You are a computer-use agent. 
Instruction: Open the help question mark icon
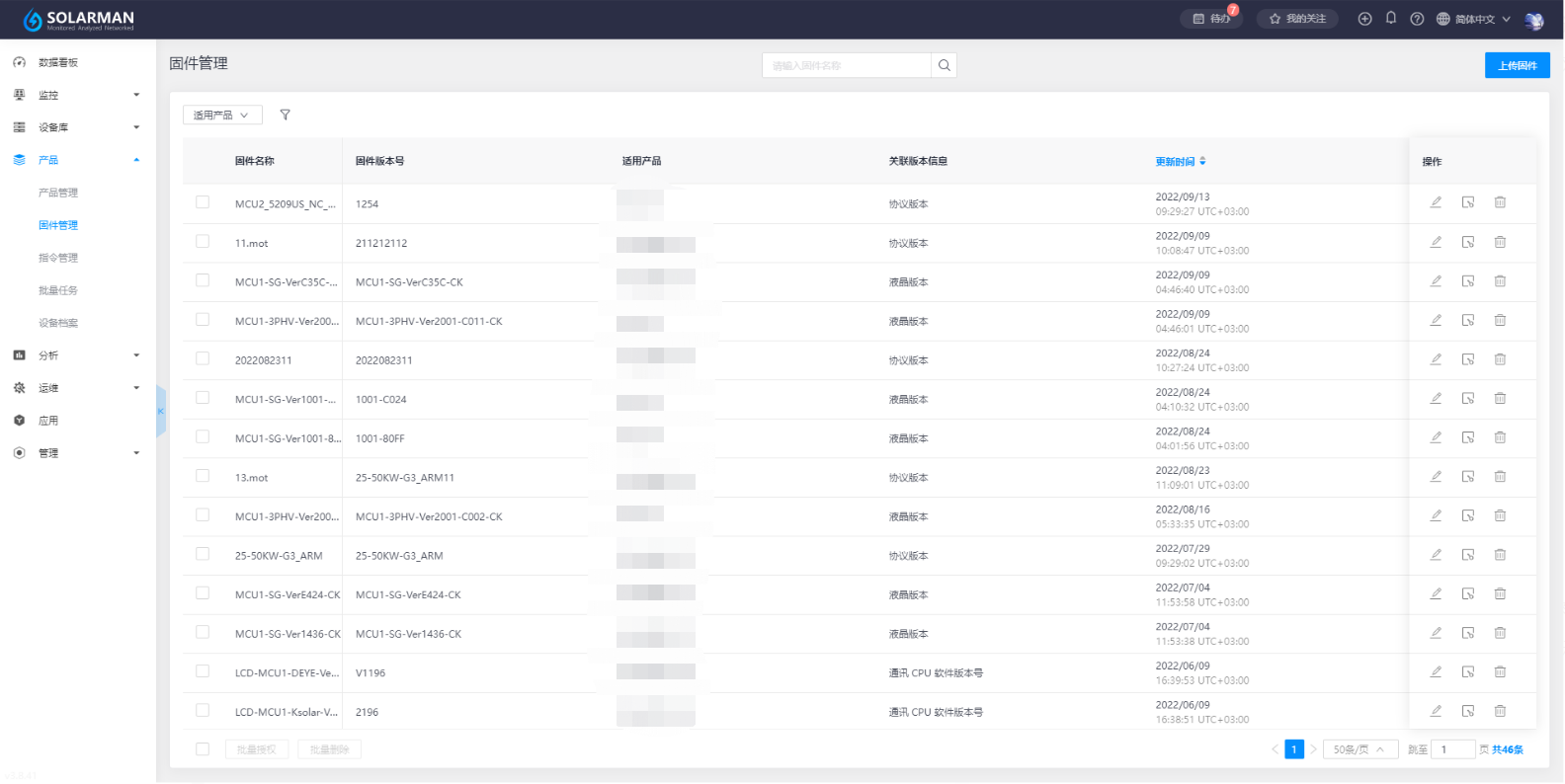coord(1417,19)
